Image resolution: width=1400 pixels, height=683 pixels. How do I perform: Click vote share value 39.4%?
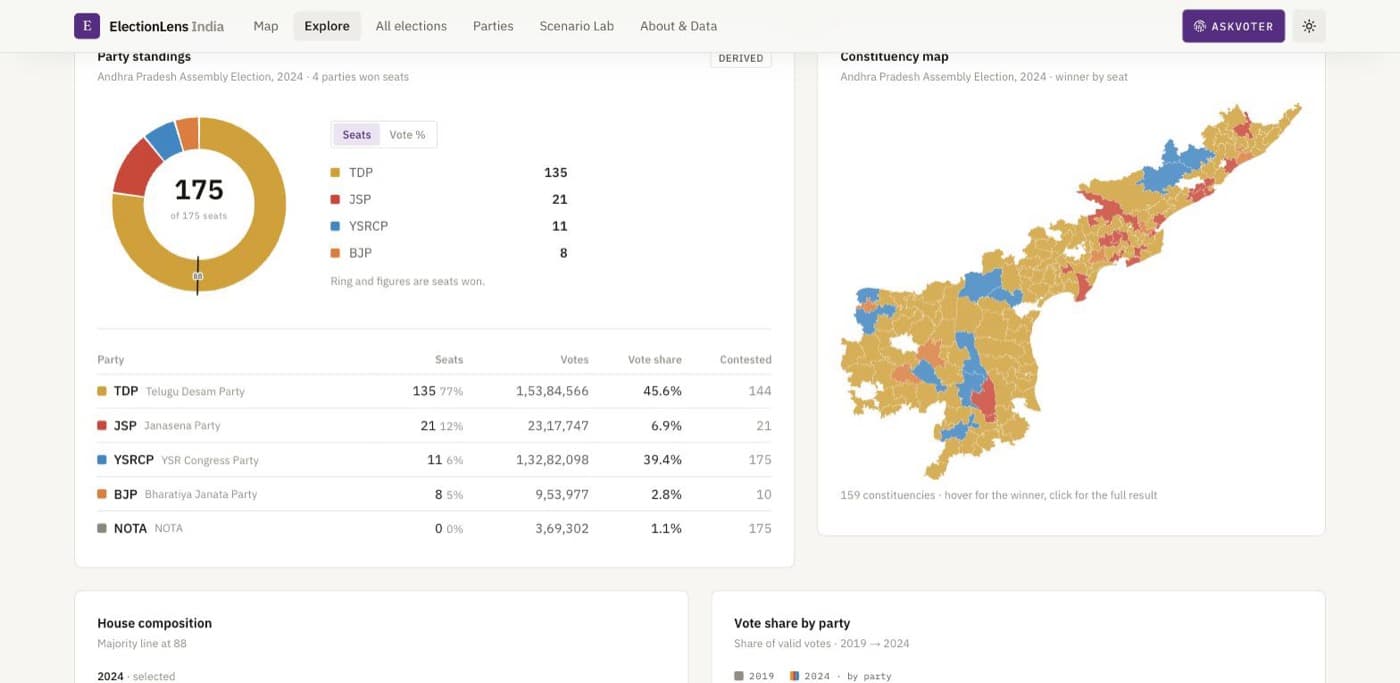(x=663, y=460)
